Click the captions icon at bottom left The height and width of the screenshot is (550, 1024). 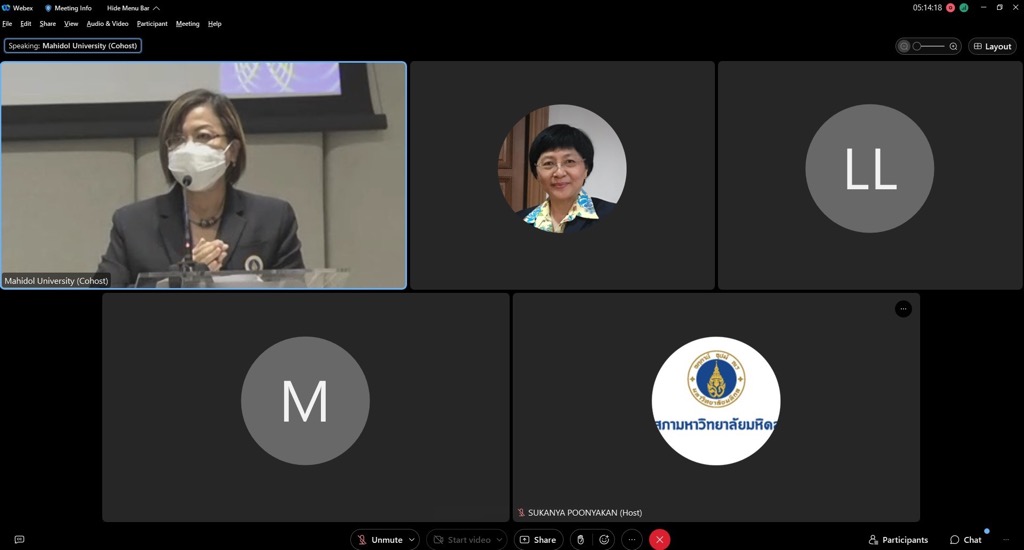(19, 540)
